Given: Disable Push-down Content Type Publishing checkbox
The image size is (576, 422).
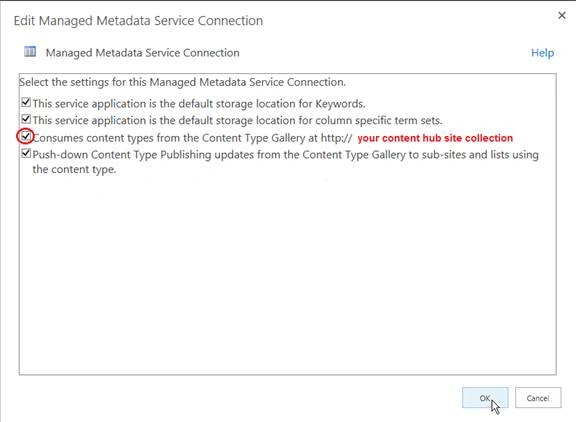Looking at the screenshot, I should 26,153.
